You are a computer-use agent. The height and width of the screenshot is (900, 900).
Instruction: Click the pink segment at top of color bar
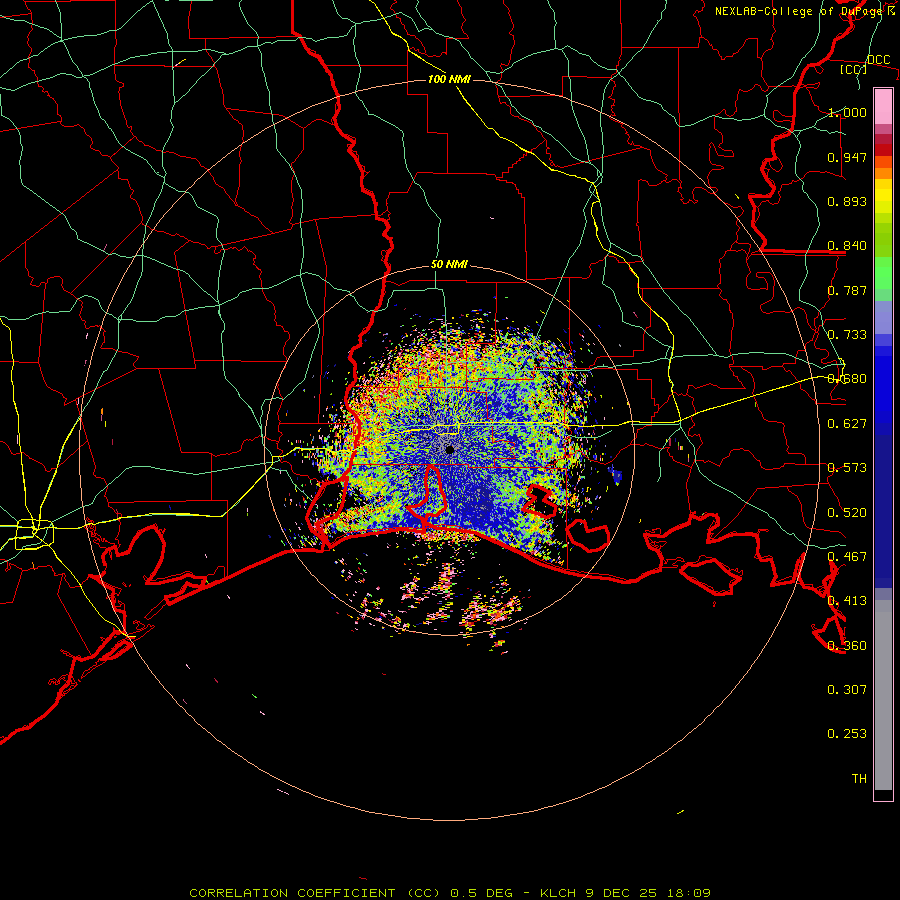click(883, 107)
